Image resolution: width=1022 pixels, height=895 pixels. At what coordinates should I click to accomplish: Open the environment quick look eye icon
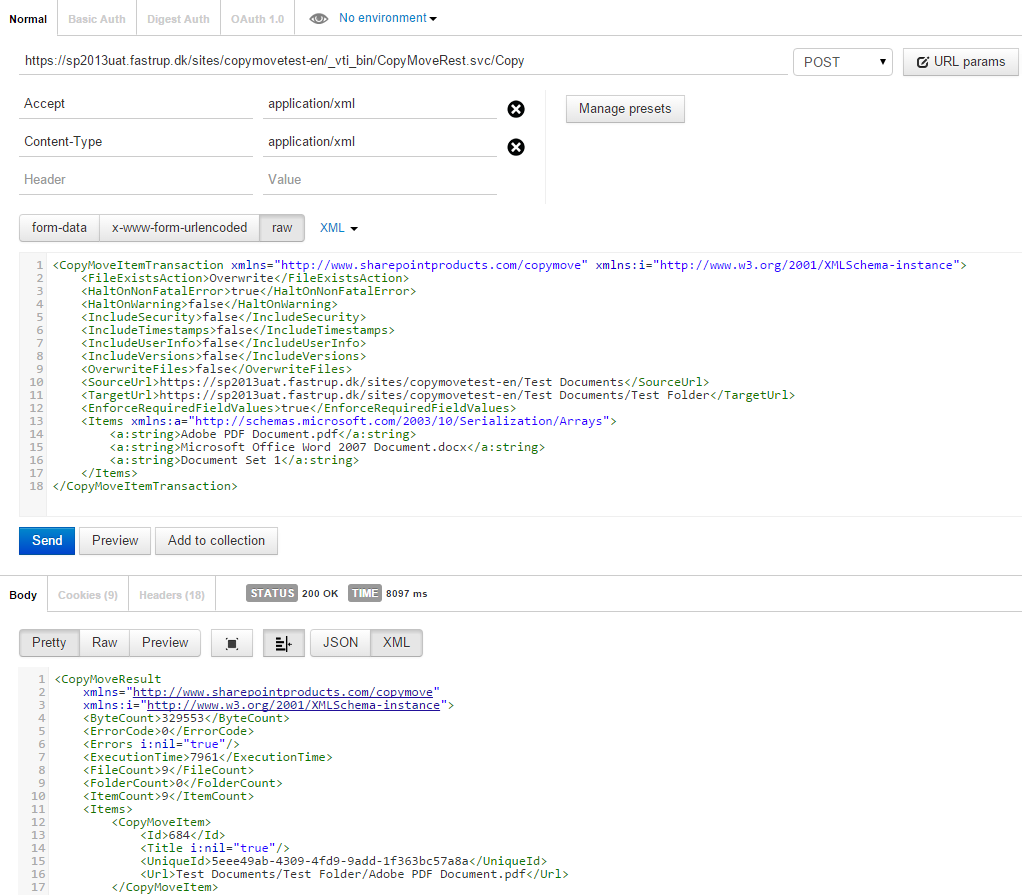coord(318,17)
